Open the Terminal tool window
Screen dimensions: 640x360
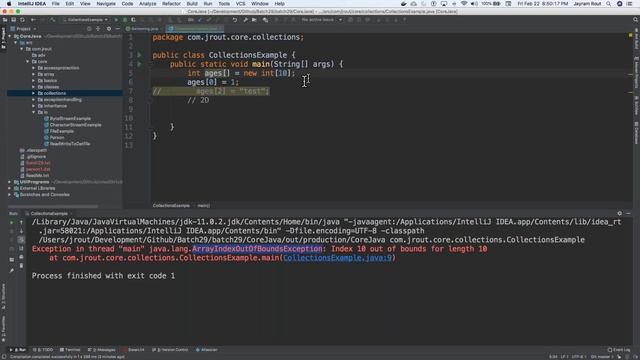pyautogui.click(x=70, y=350)
